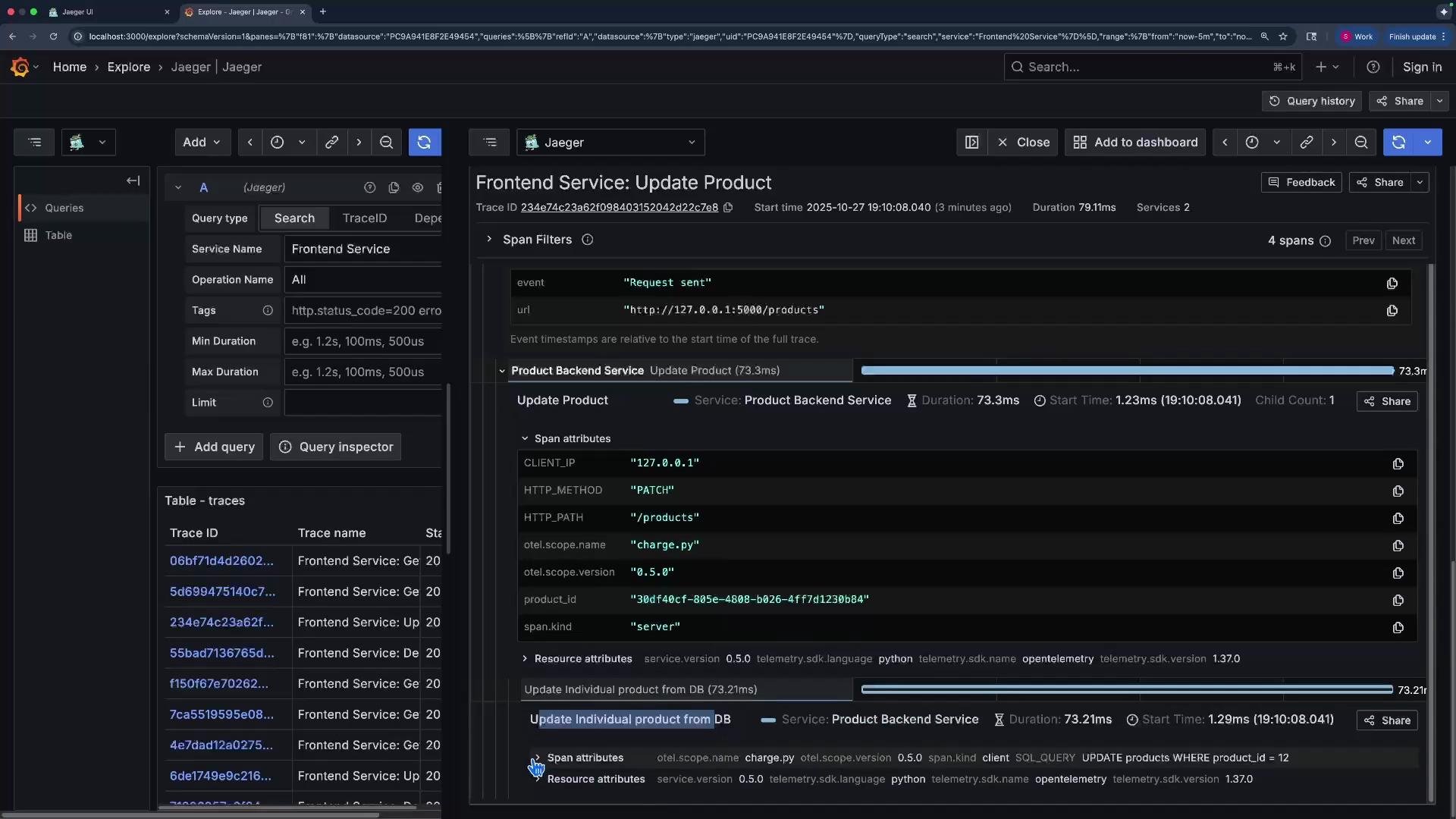The image size is (1456, 819).
Task: Collapse the left sidebar with arrow icon
Action: point(133,180)
